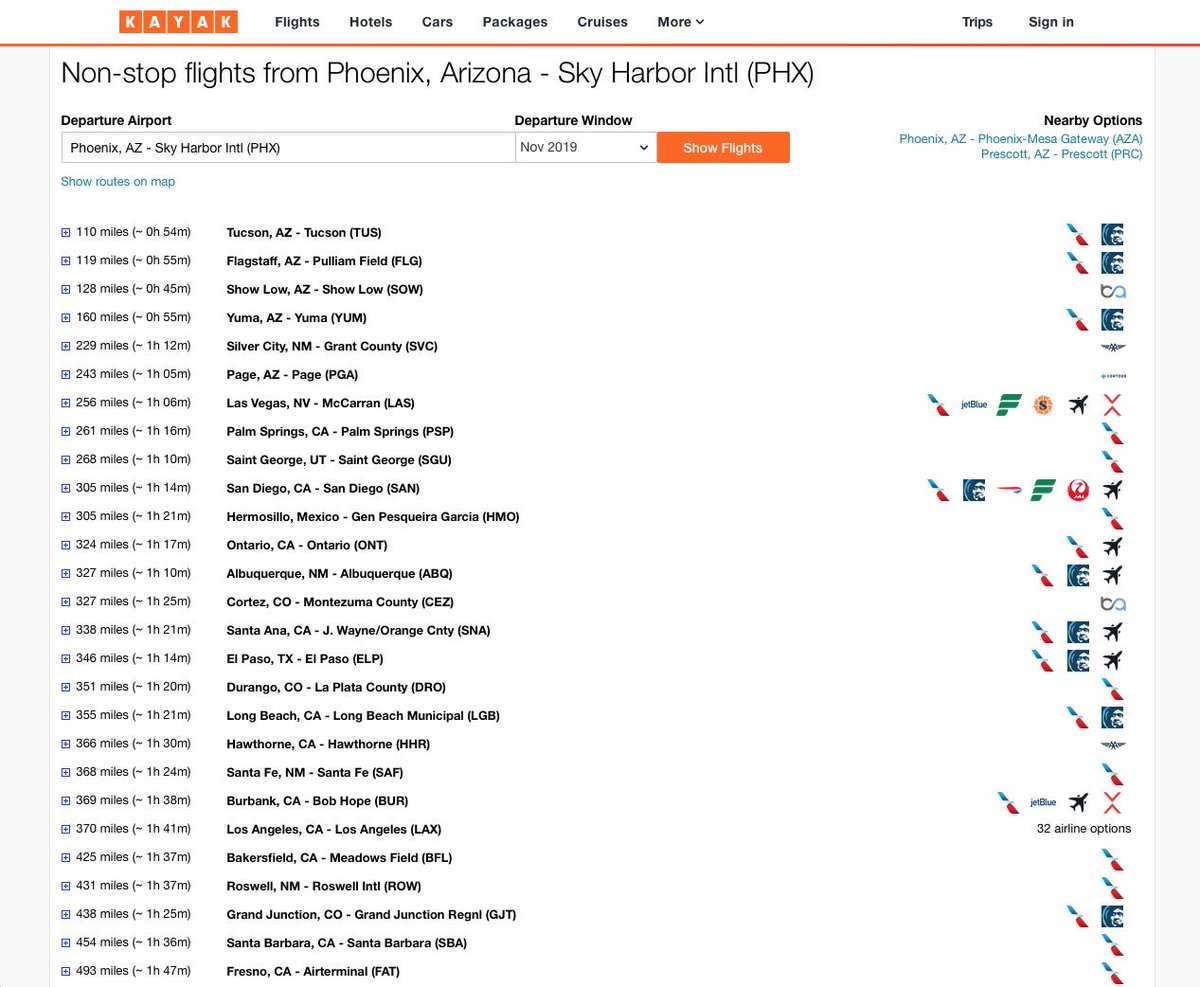Open Phoenix-Mesa Gateway (AZA) nearby option
The width and height of the screenshot is (1200, 987).
[x=1021, y=139]
